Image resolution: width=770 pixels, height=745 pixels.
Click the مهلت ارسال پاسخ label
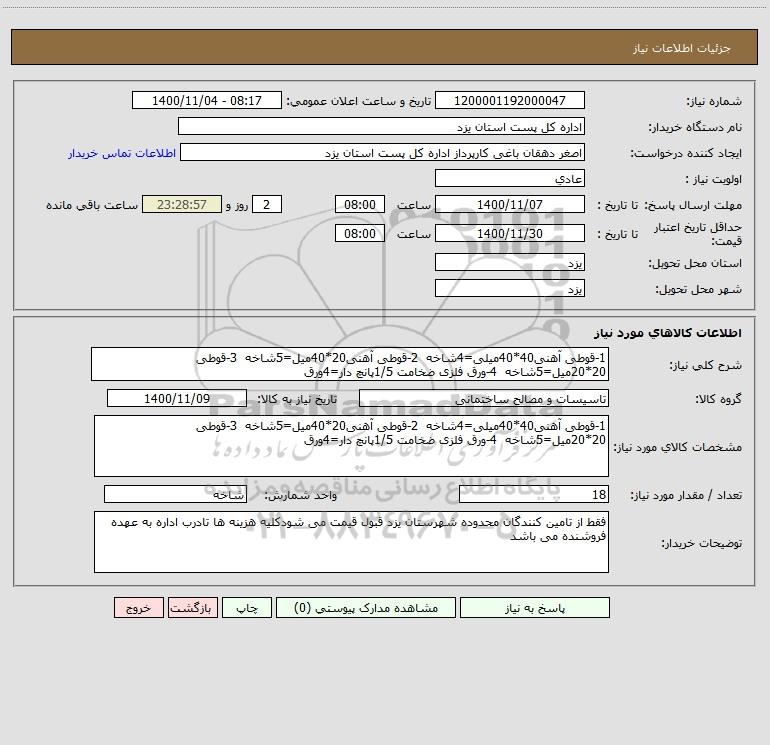tap(693, 205)
